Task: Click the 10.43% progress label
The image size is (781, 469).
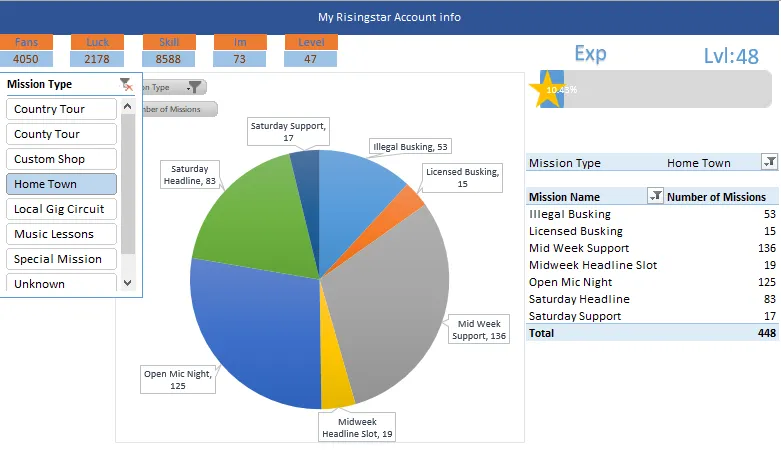Action: 561,90
